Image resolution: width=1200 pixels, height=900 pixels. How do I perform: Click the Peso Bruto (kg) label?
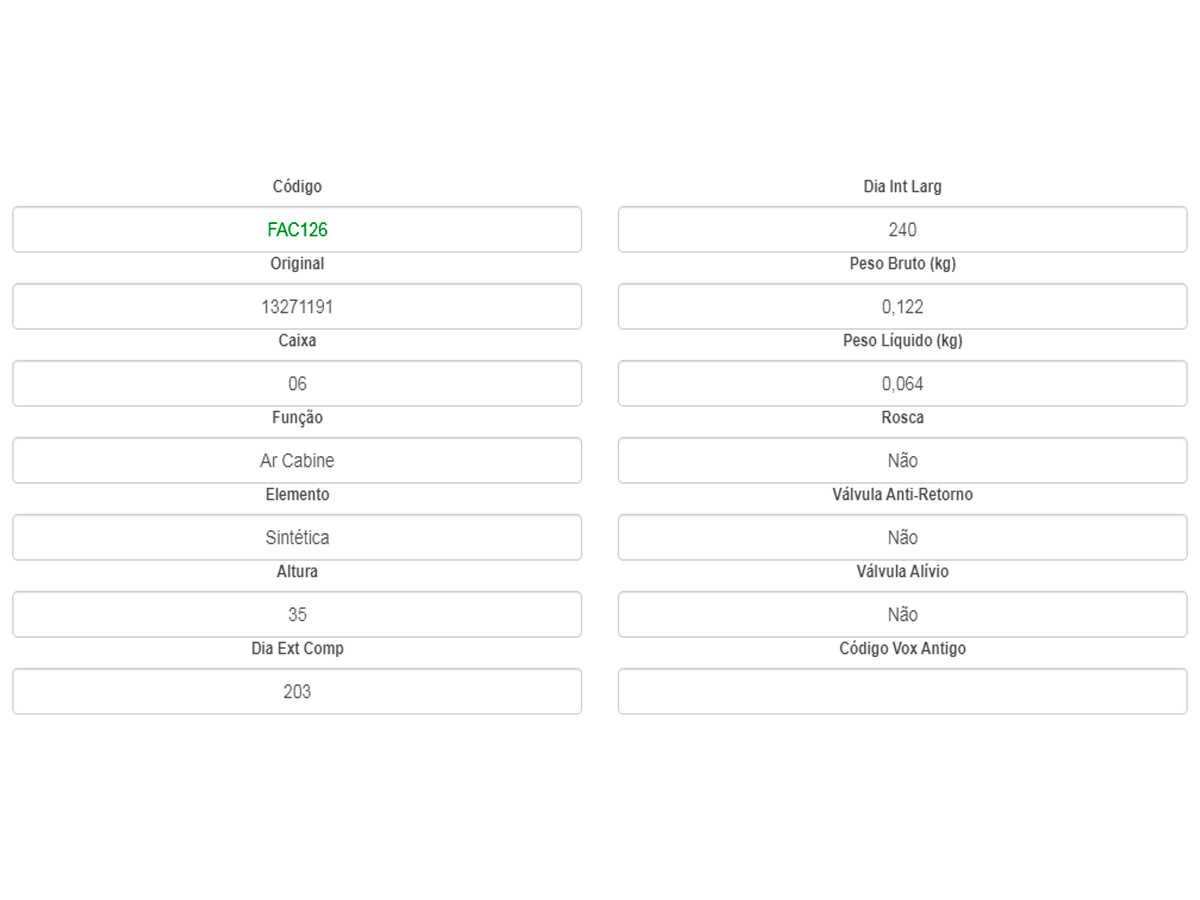[902, 264]
